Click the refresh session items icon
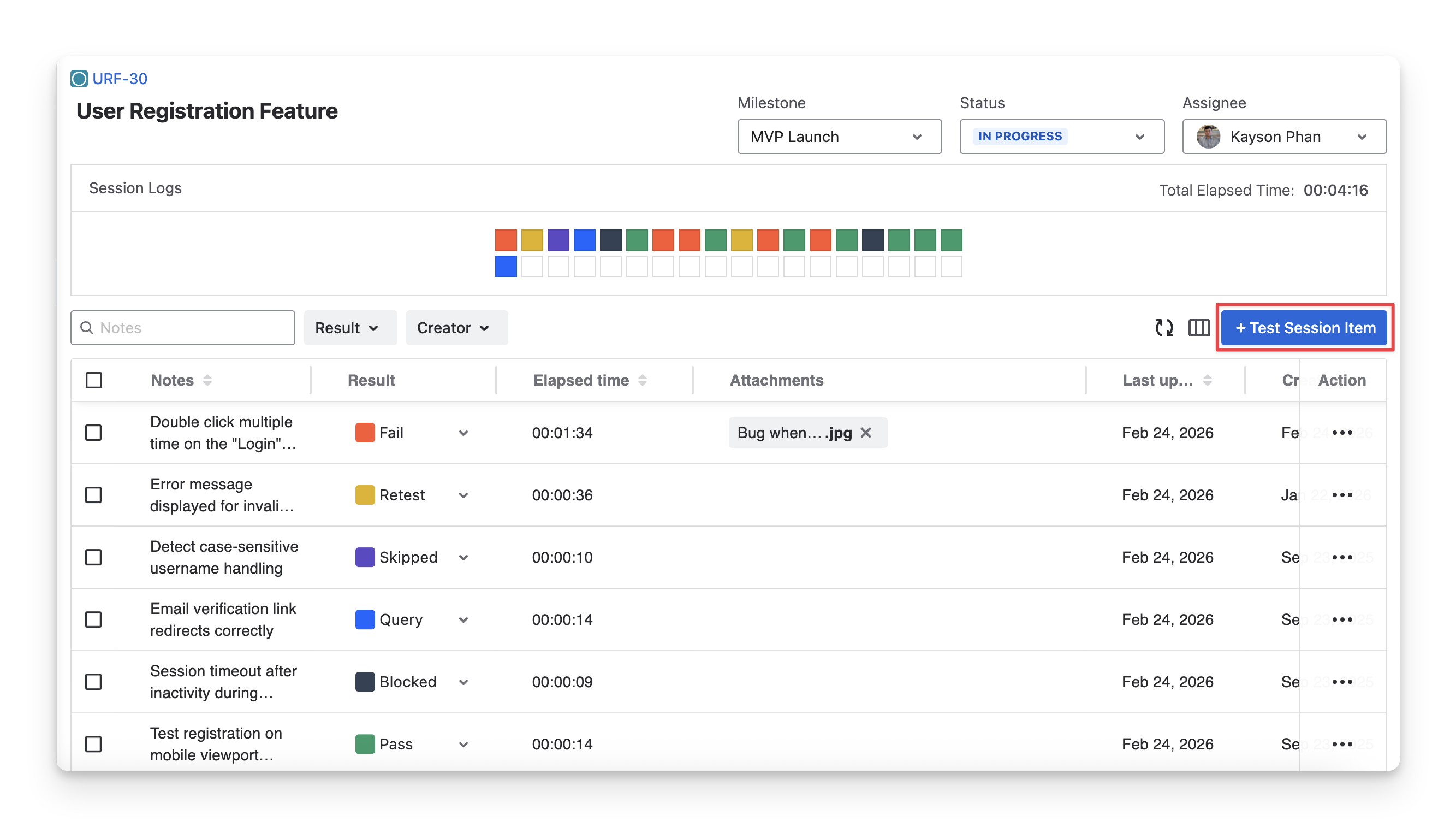The image size is (1456, 827). pyautogui.click(x=1164, y=328)
